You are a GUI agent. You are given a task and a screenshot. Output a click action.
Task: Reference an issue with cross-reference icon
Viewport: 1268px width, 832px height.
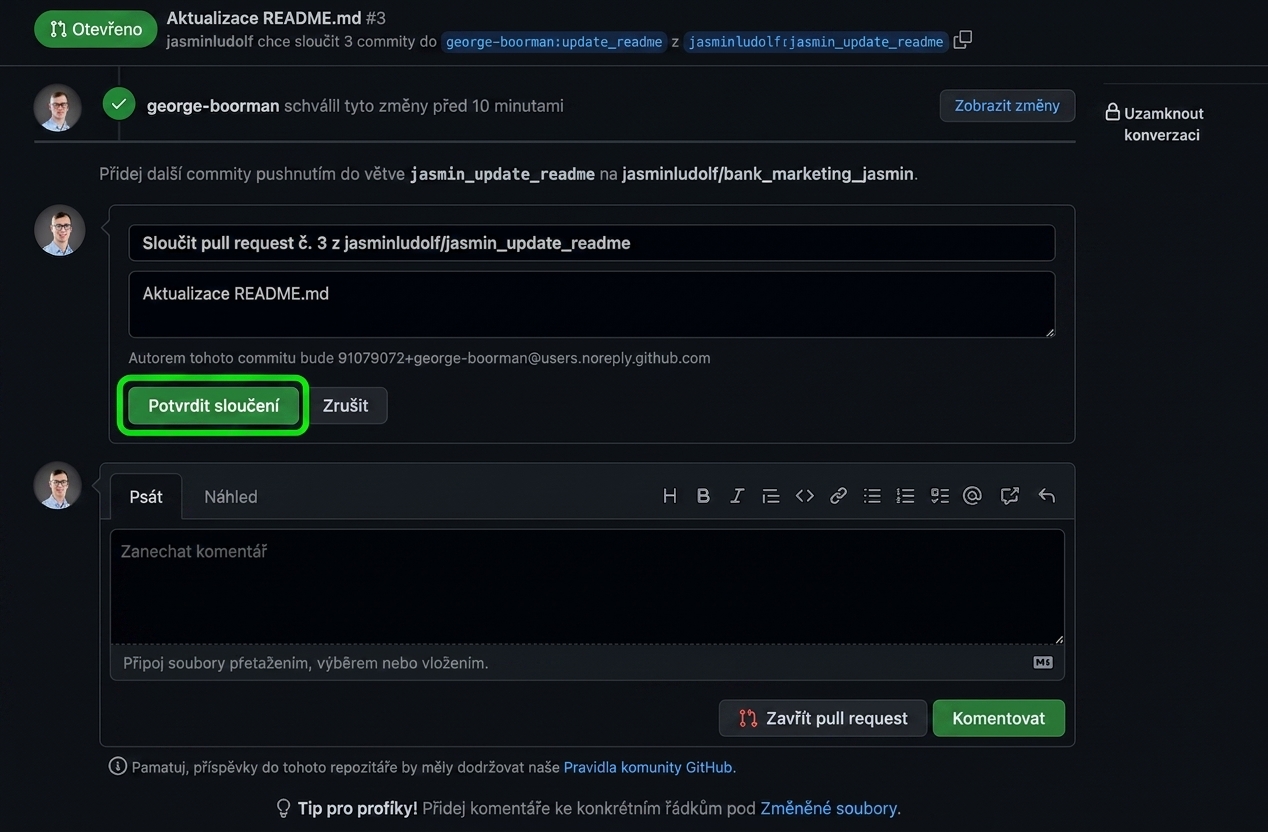coord(1010,496)
